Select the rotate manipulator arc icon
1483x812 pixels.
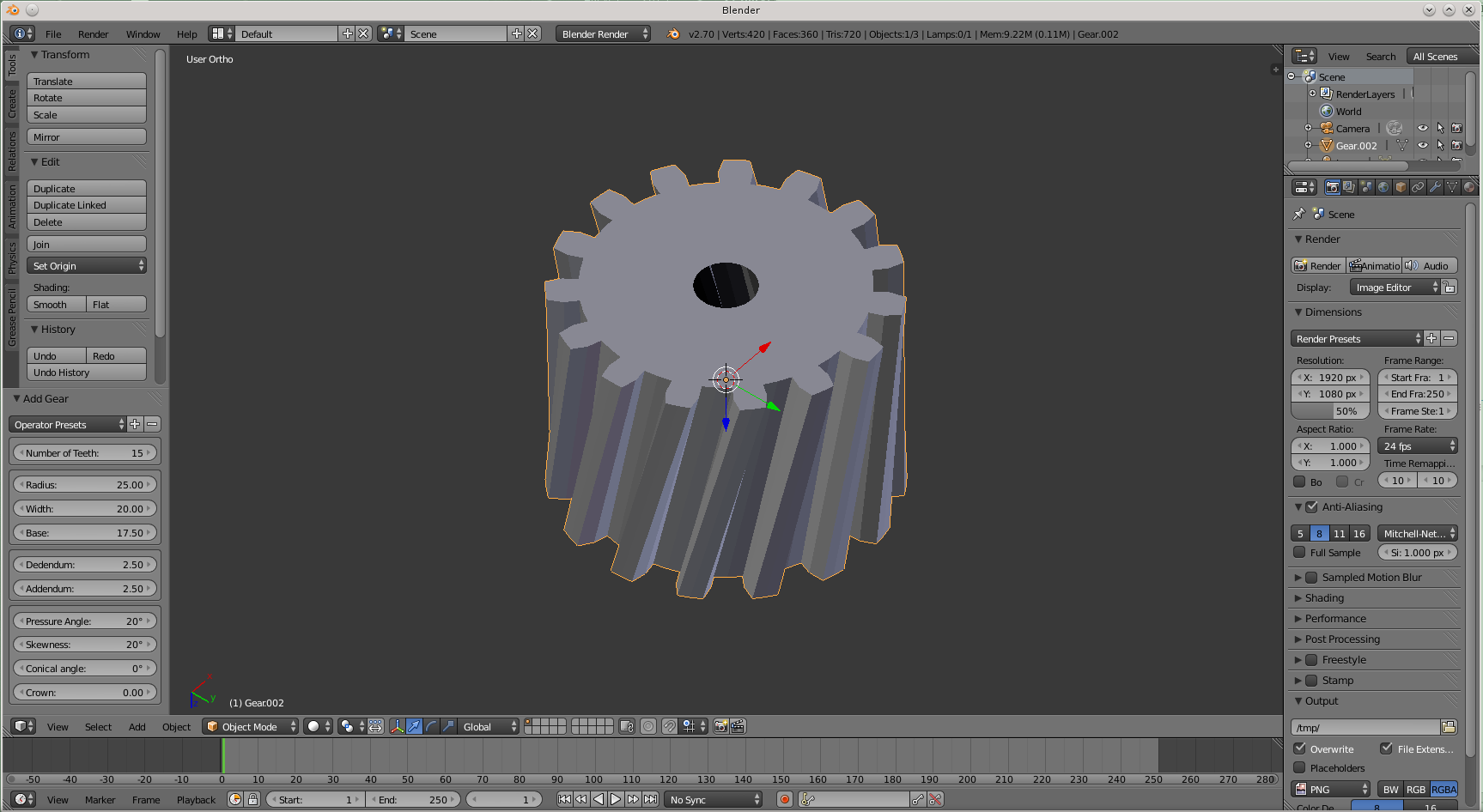431,726
